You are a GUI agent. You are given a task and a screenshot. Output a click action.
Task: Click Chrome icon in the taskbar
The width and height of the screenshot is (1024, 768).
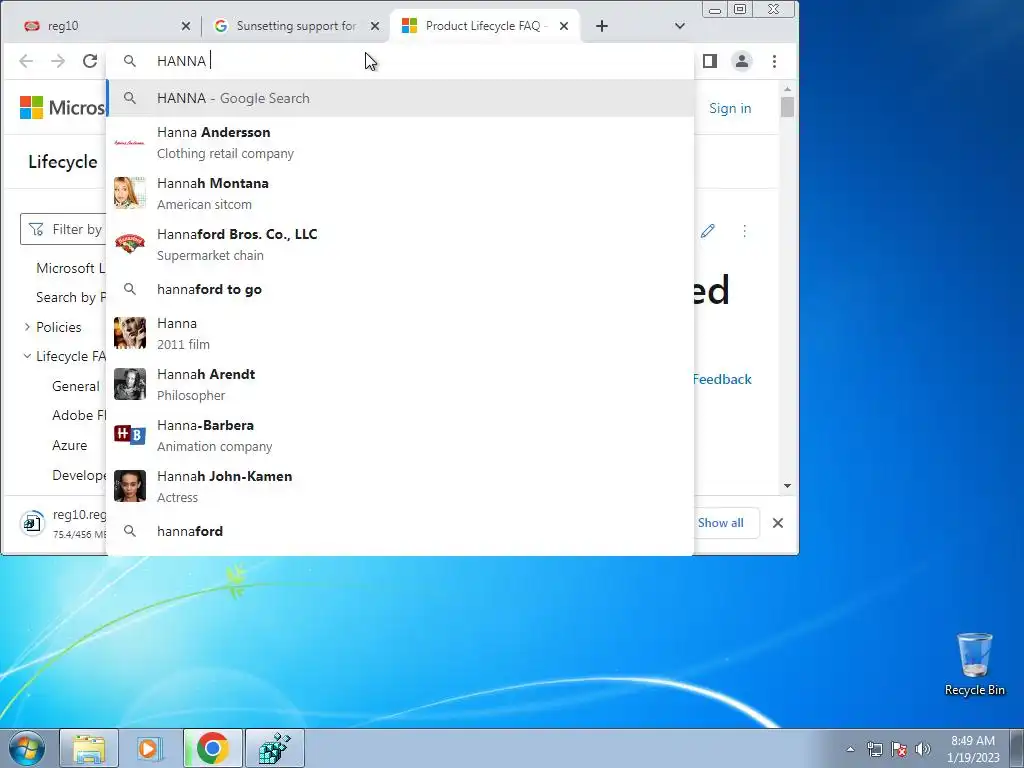(213, 748)
